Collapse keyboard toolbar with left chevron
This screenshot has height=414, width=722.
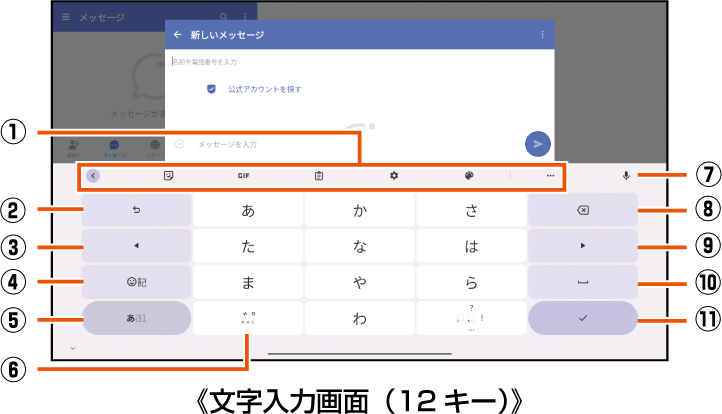coord(93,175)
